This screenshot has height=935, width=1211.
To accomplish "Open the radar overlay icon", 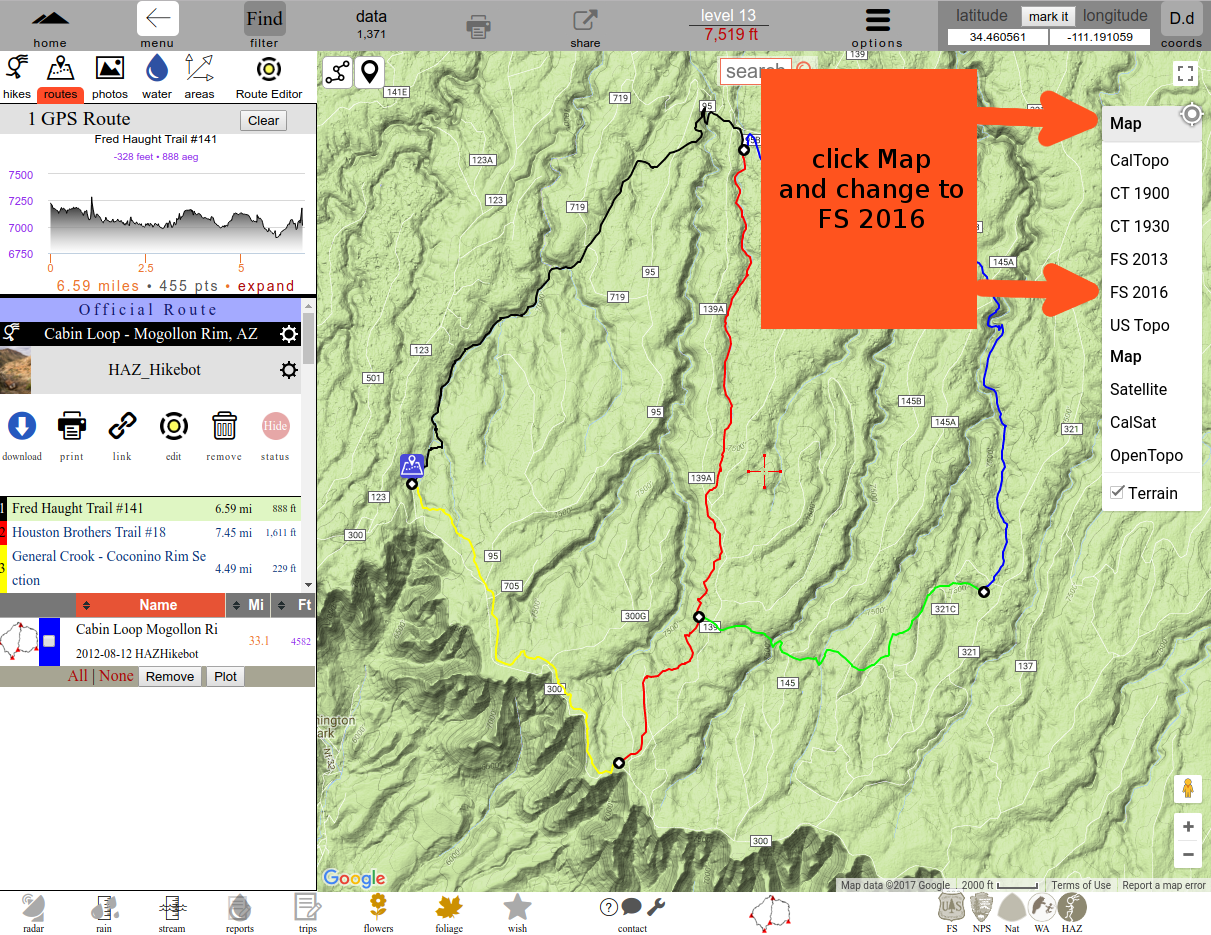I will (33, 908).
